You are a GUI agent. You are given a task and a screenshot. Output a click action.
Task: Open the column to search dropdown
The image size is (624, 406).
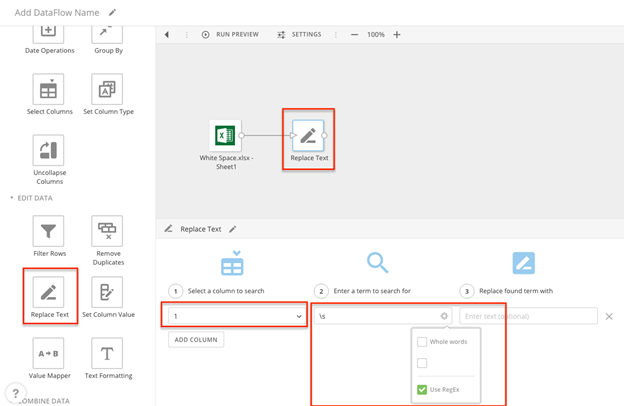tap(236, 316)
